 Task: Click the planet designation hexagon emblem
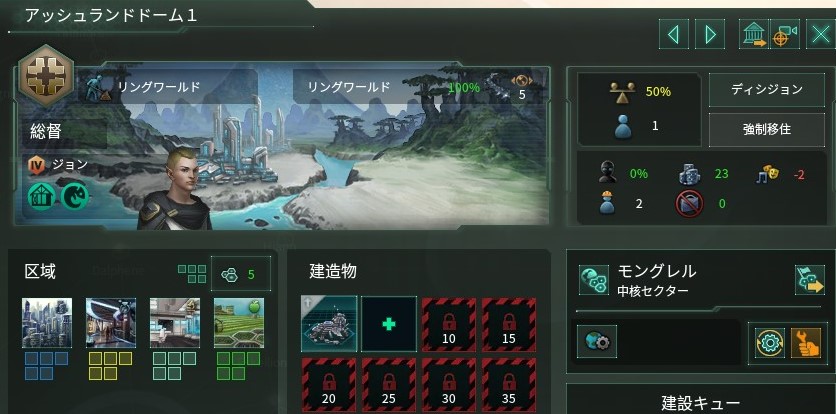46,77
